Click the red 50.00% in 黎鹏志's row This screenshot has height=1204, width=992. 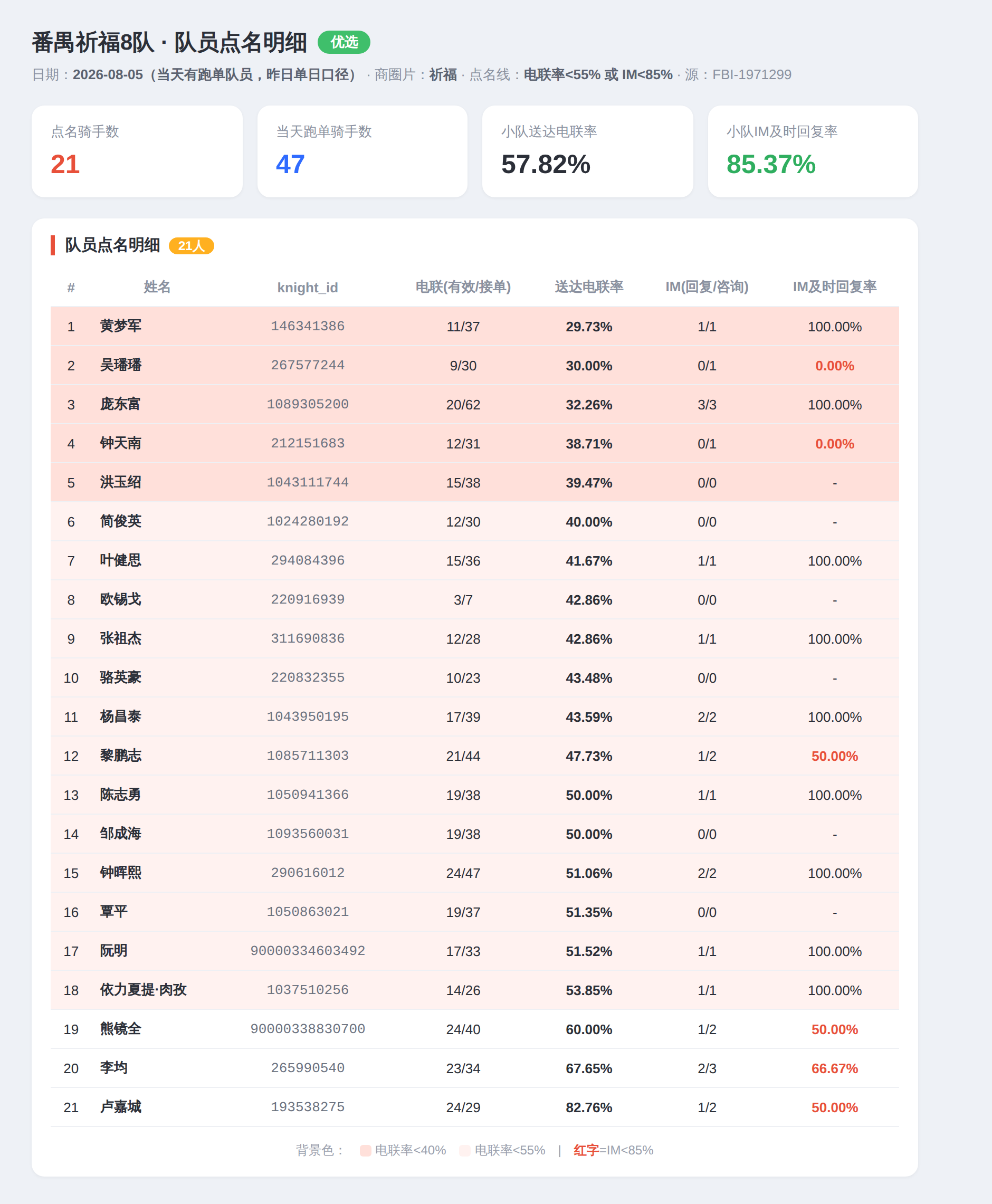834,756
